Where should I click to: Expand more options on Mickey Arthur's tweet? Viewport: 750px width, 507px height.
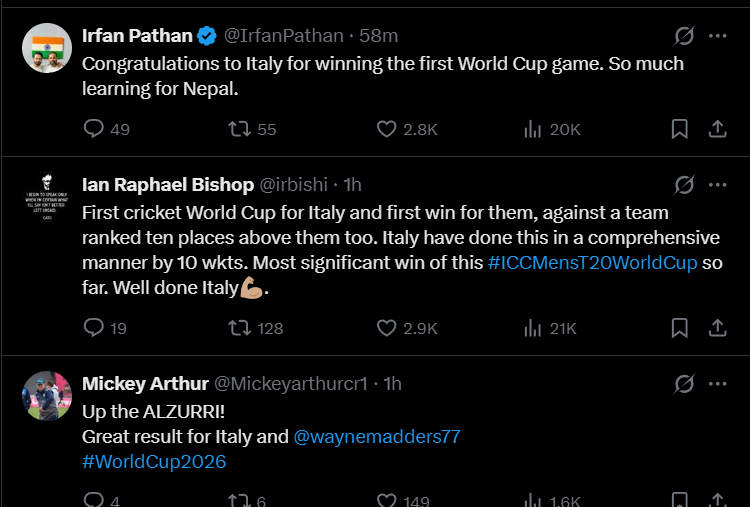(x=717, y=384)
